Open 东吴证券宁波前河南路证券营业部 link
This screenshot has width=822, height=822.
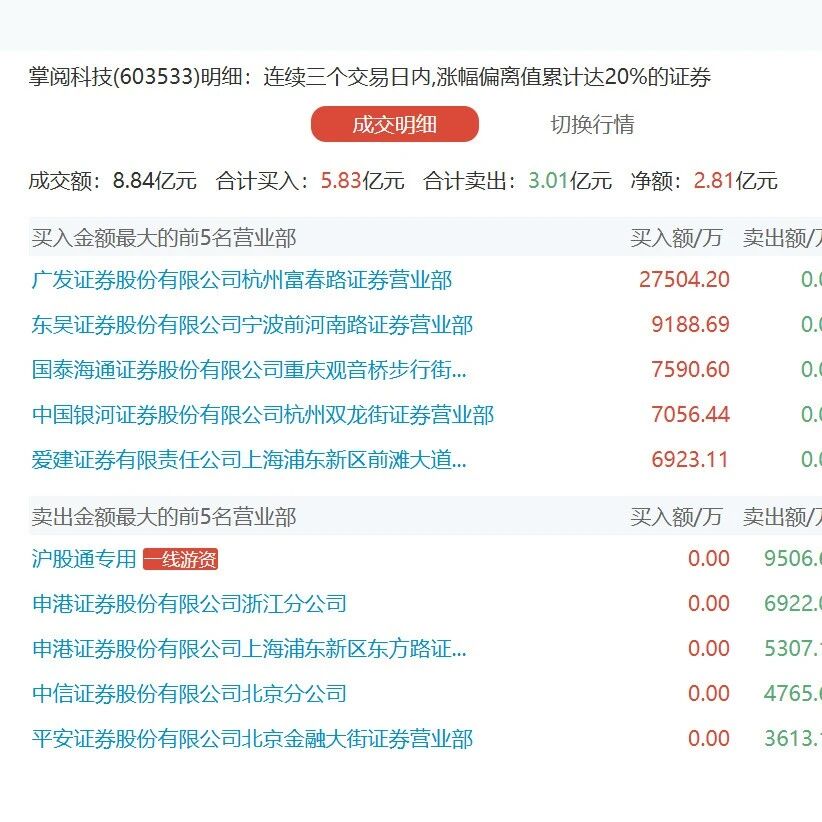tap(252, 325)
